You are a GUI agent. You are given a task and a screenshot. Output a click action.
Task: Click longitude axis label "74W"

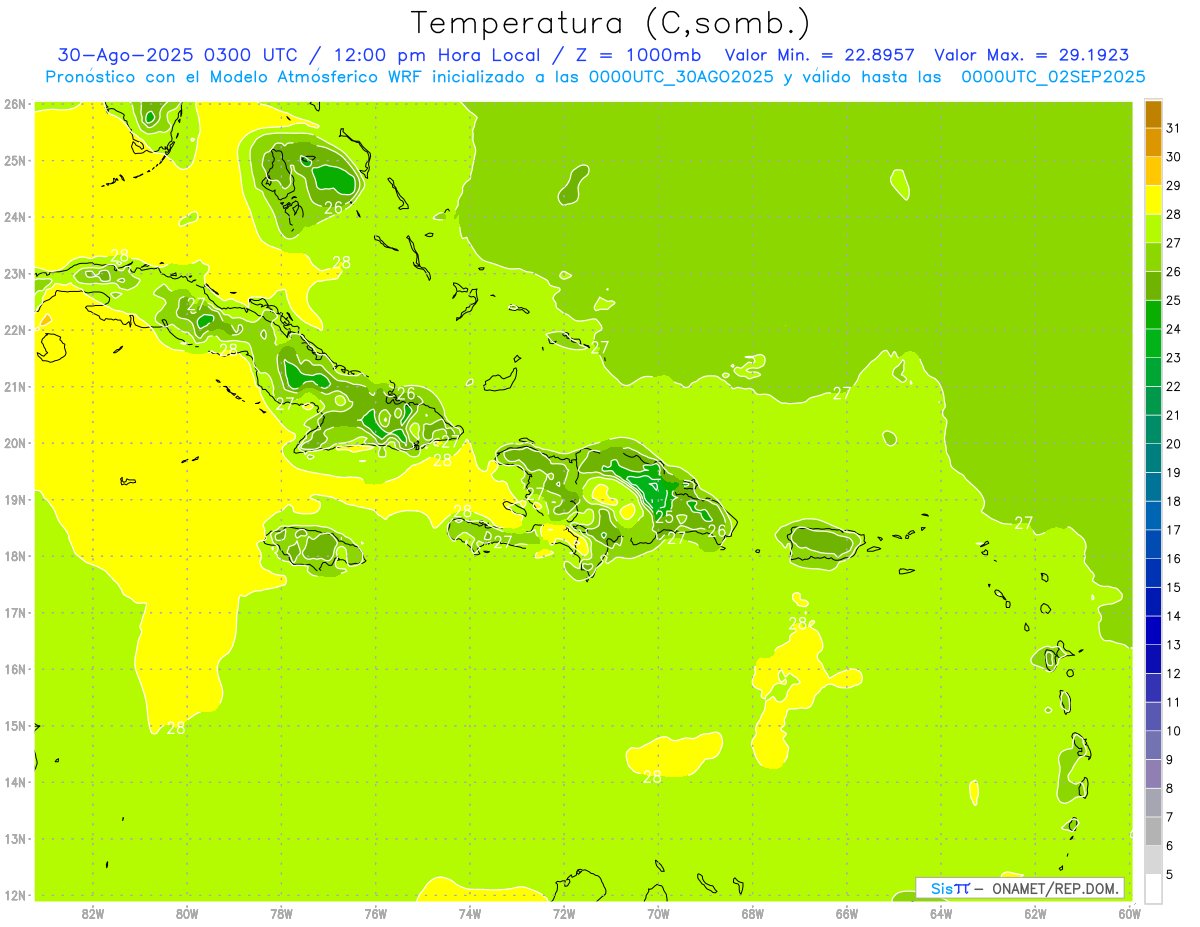(x=470, y=913)
